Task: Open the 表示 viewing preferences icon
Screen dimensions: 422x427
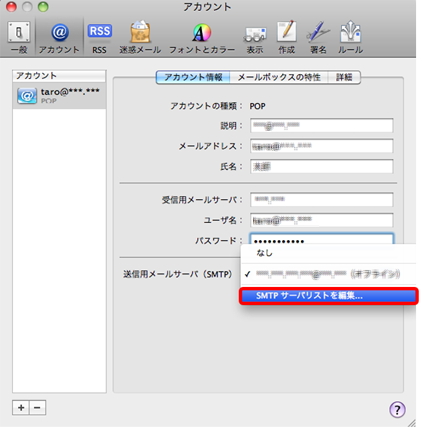Action: (x=255, y=38)
